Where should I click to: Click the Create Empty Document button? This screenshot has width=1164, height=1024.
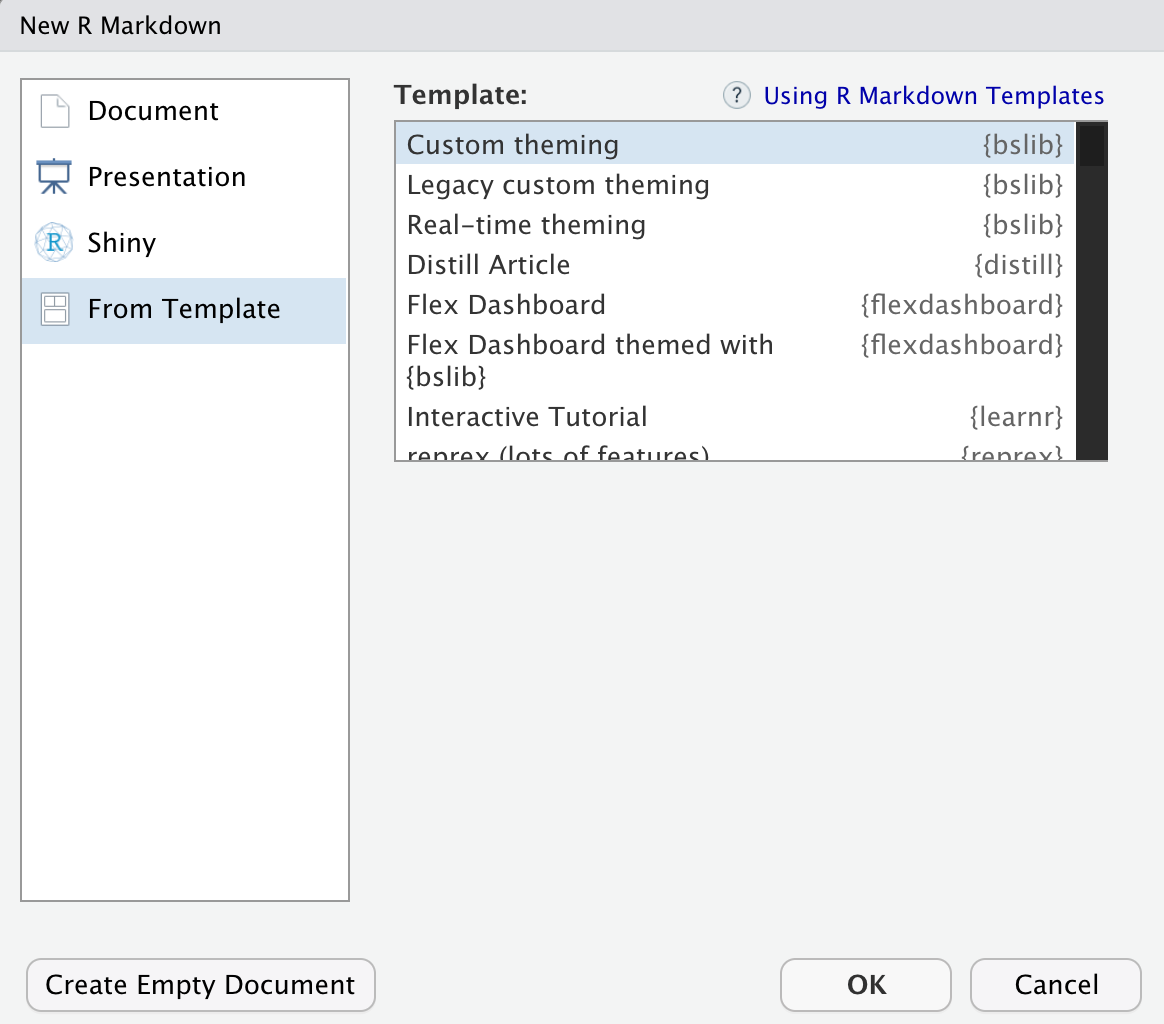point(200,985)
